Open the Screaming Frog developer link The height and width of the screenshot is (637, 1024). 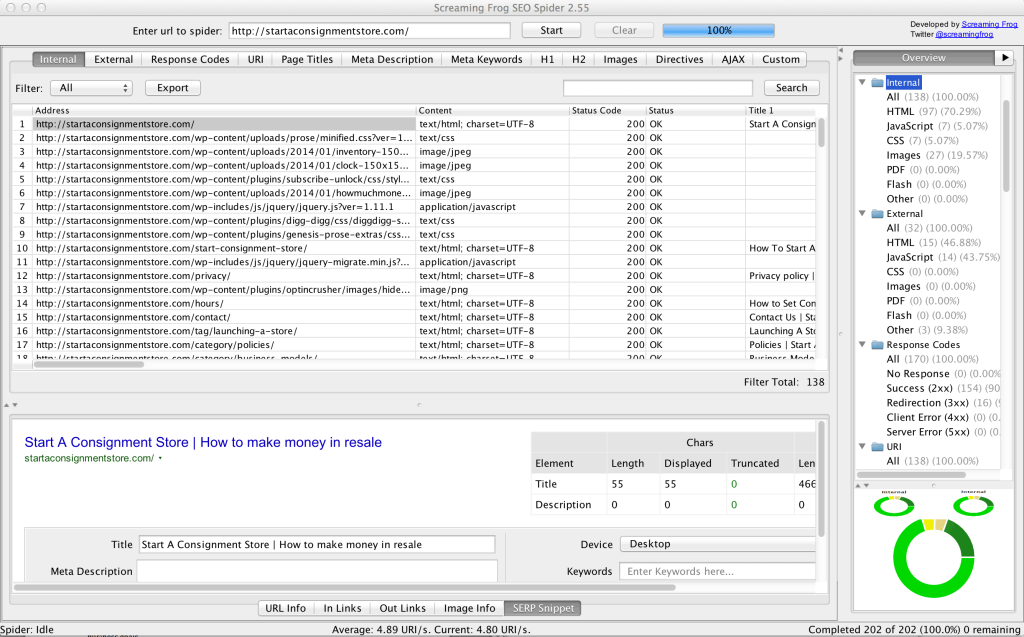989,25
